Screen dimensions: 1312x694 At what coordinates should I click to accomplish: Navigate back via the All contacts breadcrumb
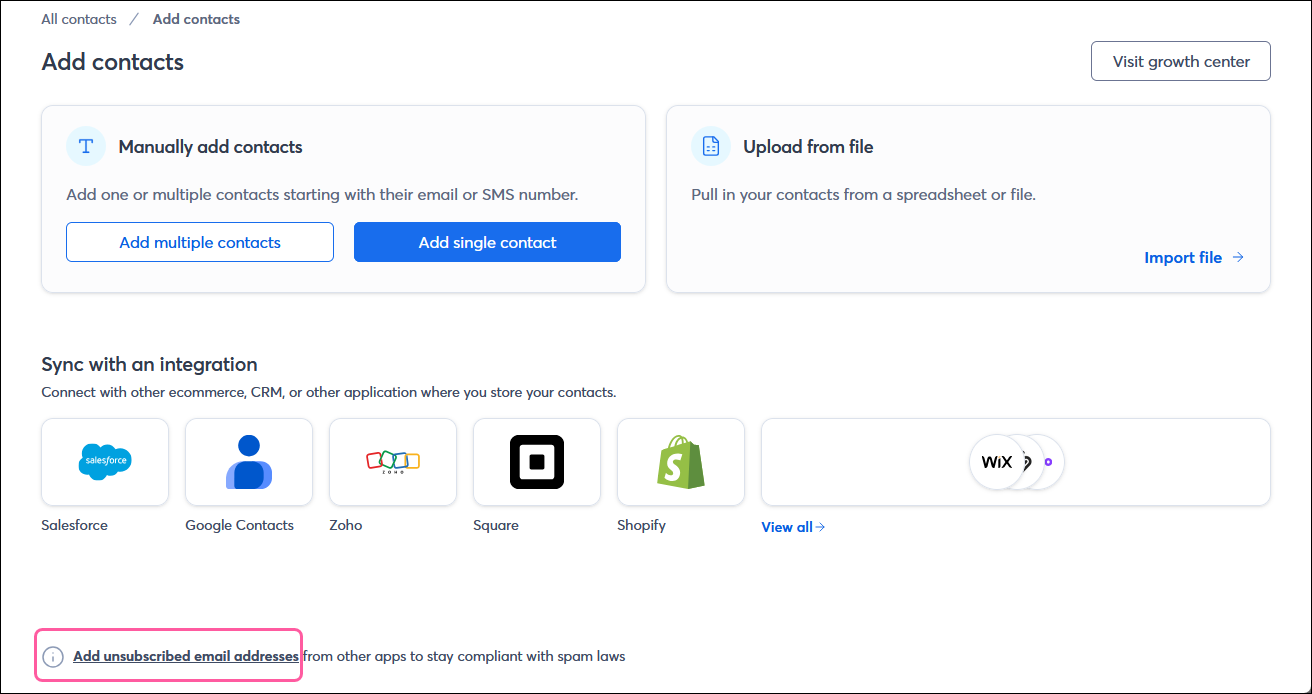(78, 18)
